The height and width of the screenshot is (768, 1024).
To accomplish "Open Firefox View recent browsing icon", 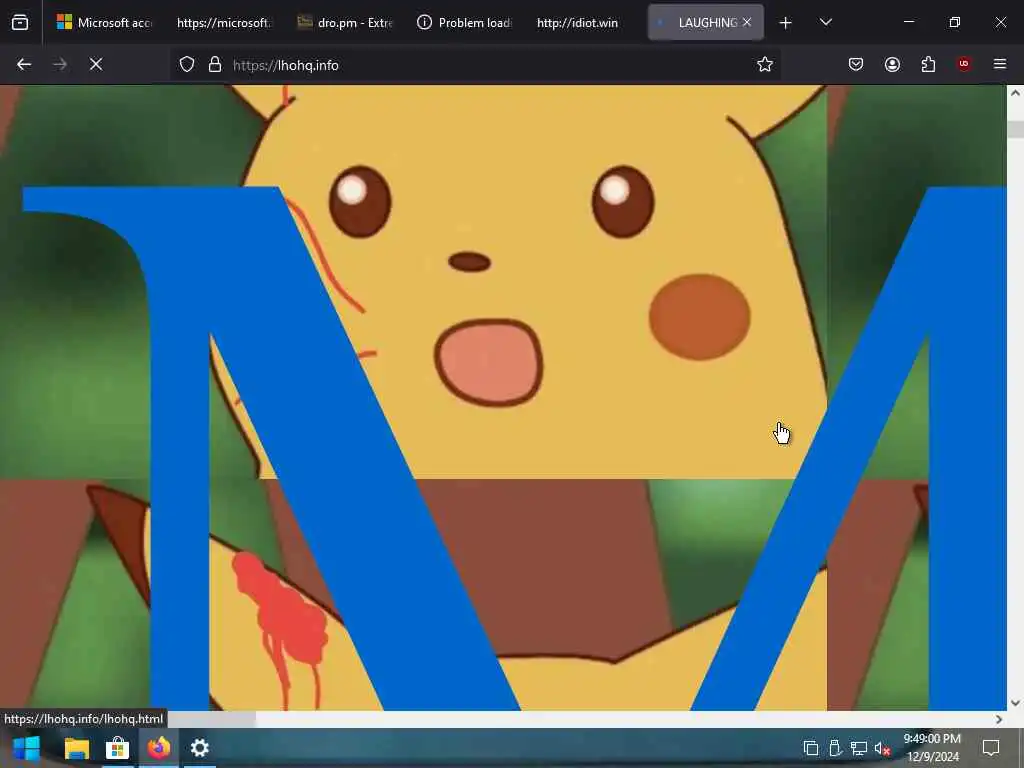I will point(20,23).
